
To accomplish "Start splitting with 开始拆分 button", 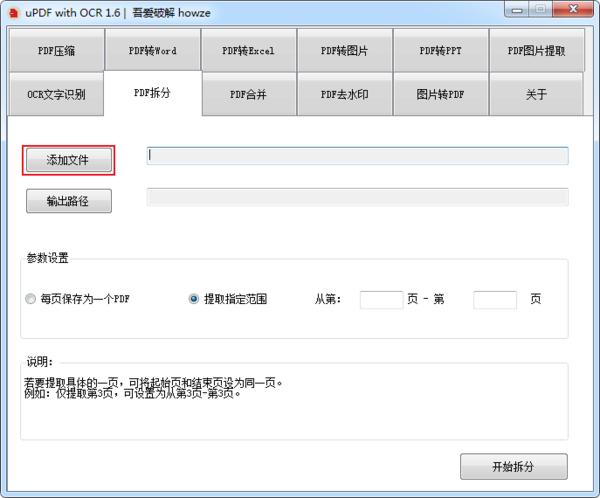I will pos(514,467).
